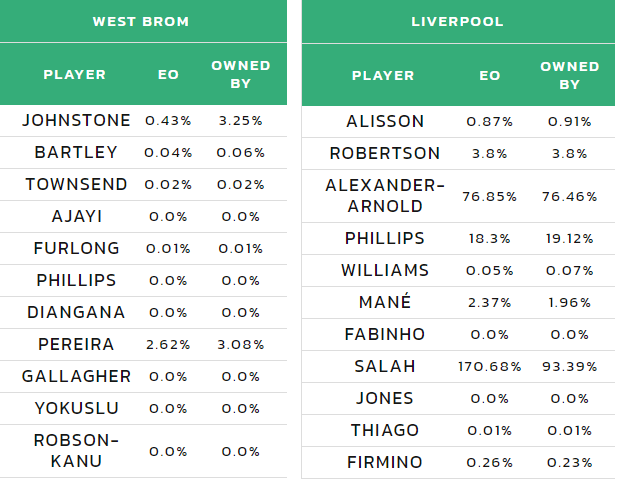Image resolution: width=620 pixels, height=481 pixels.
Task: Click Liverpool OWNED BY column header
Action: [x=570, y=76]
